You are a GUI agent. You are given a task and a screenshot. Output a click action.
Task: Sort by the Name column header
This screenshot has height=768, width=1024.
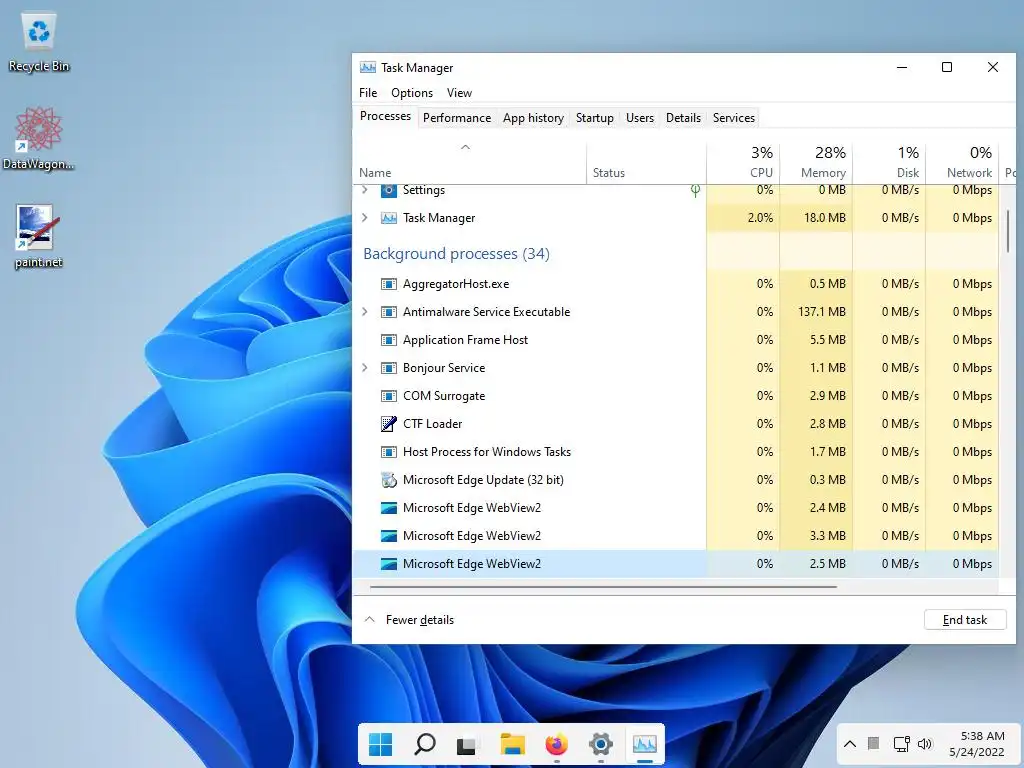click(x=470, y=163)
